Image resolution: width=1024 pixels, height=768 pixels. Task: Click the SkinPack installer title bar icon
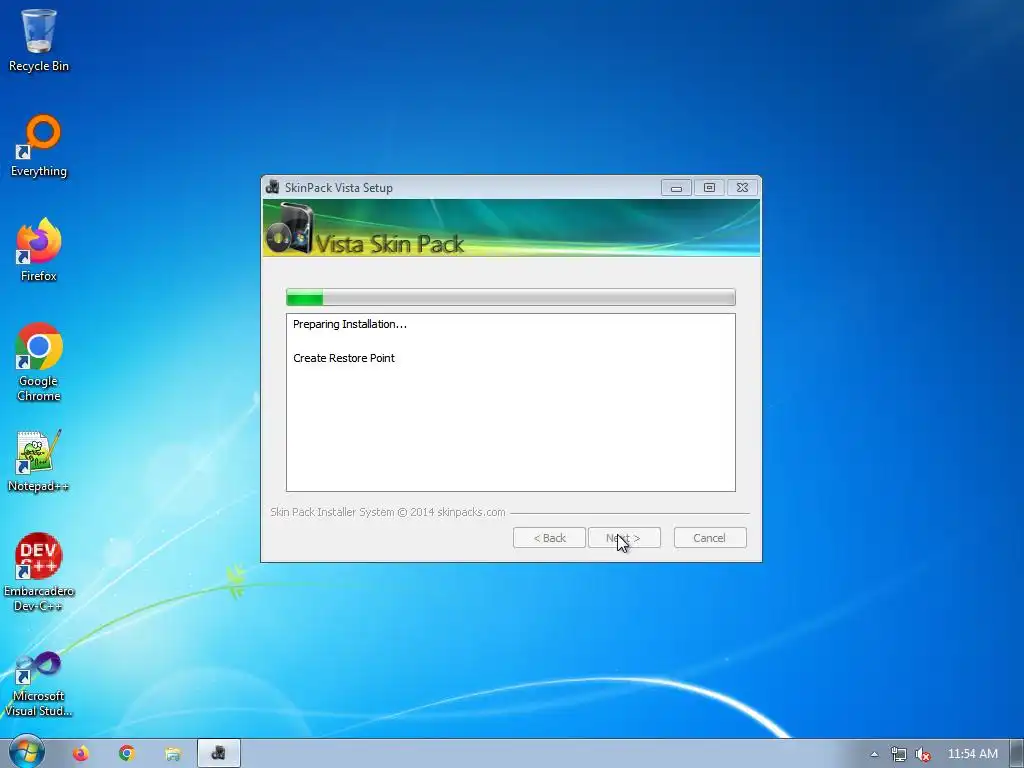pos(272,187)
